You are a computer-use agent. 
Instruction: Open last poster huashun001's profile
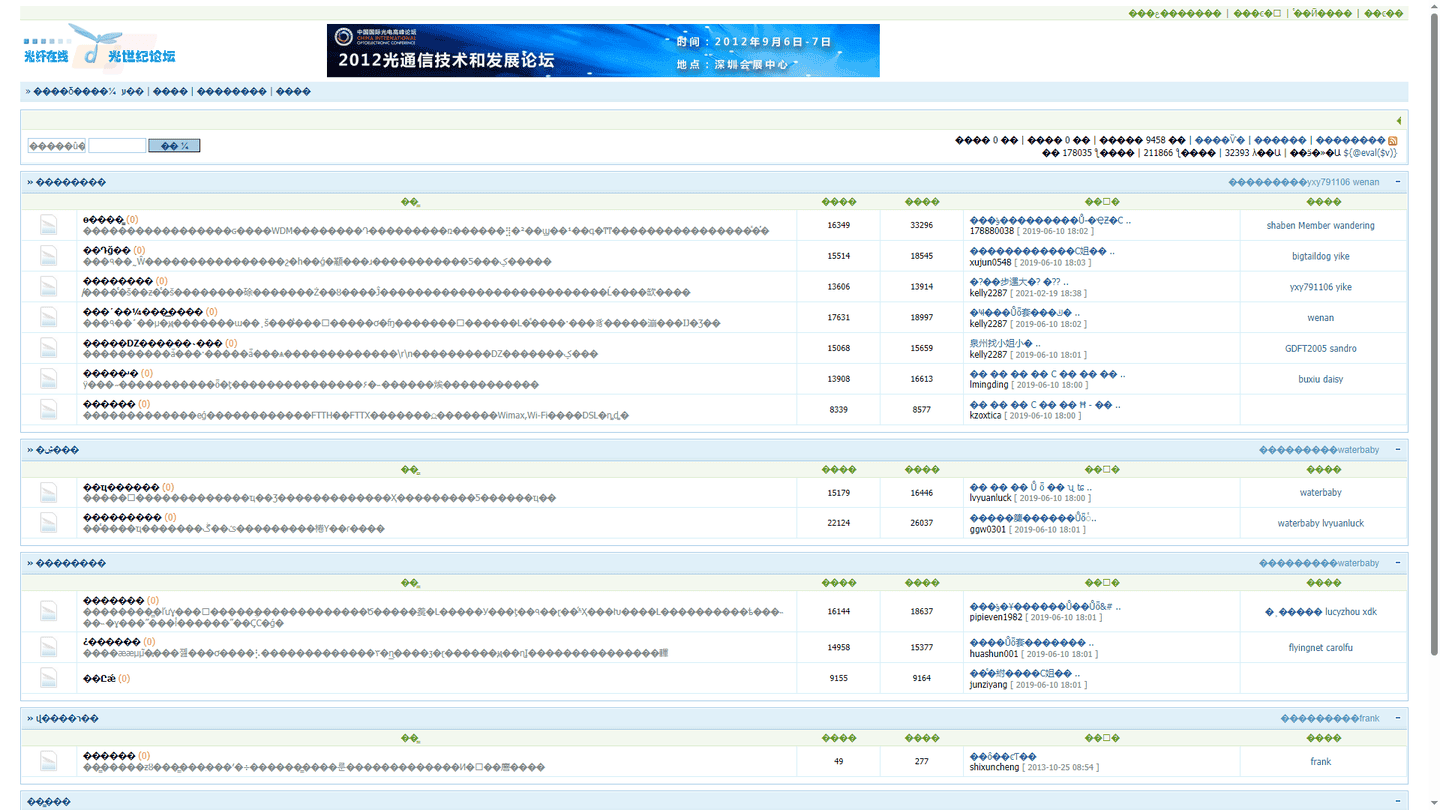(994, 654)
